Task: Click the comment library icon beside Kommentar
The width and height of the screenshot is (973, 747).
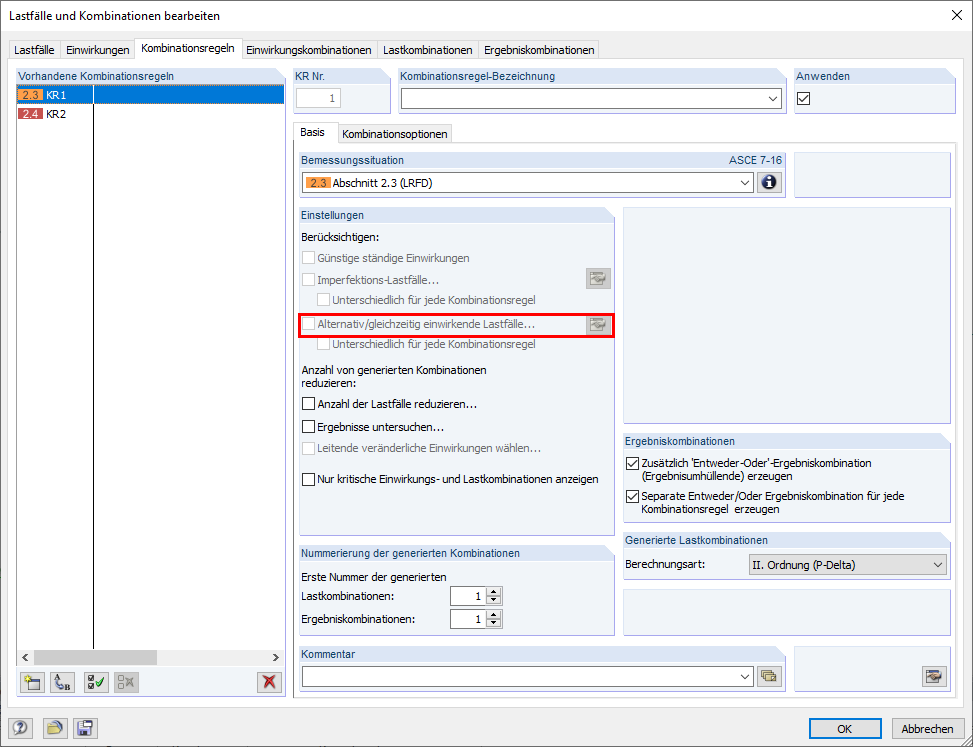Action: click(769, 676)
